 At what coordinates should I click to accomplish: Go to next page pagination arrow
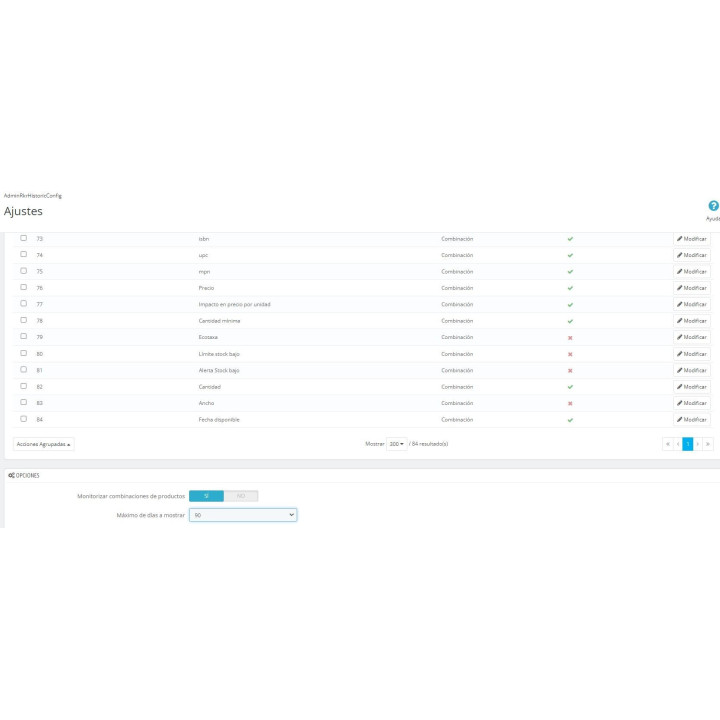point(698,444)
